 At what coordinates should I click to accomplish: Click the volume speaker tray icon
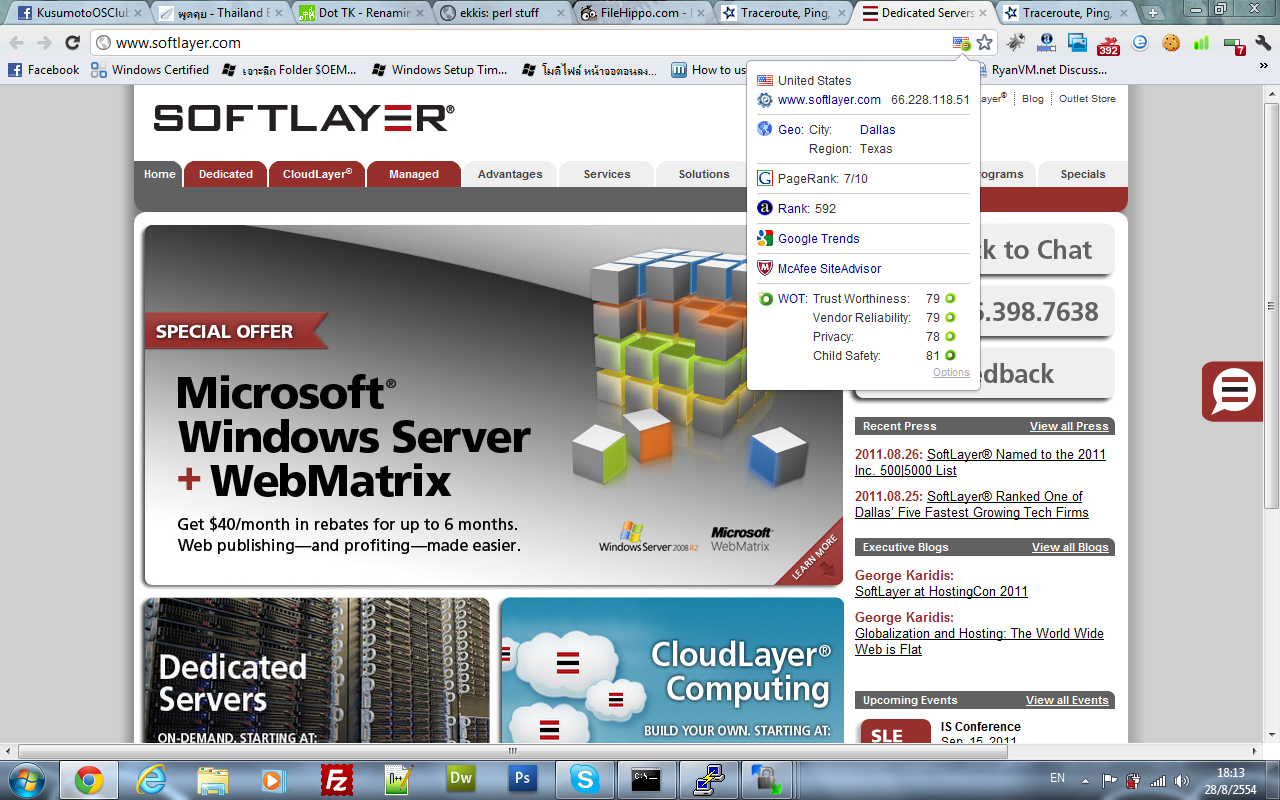(x=1183, y=780)
